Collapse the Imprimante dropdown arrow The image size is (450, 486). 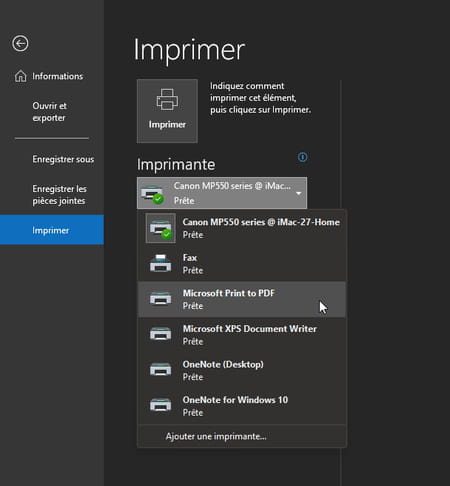click(x=299, y=193)
